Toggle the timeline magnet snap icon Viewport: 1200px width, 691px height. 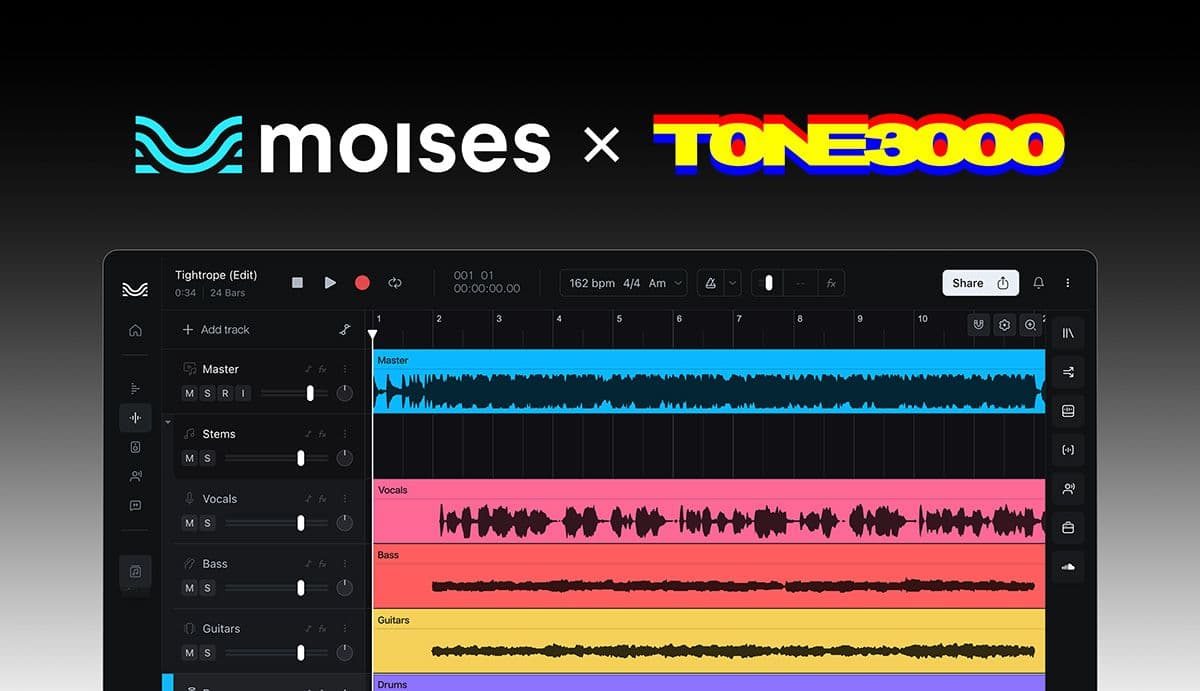click(x=978, y=325)
